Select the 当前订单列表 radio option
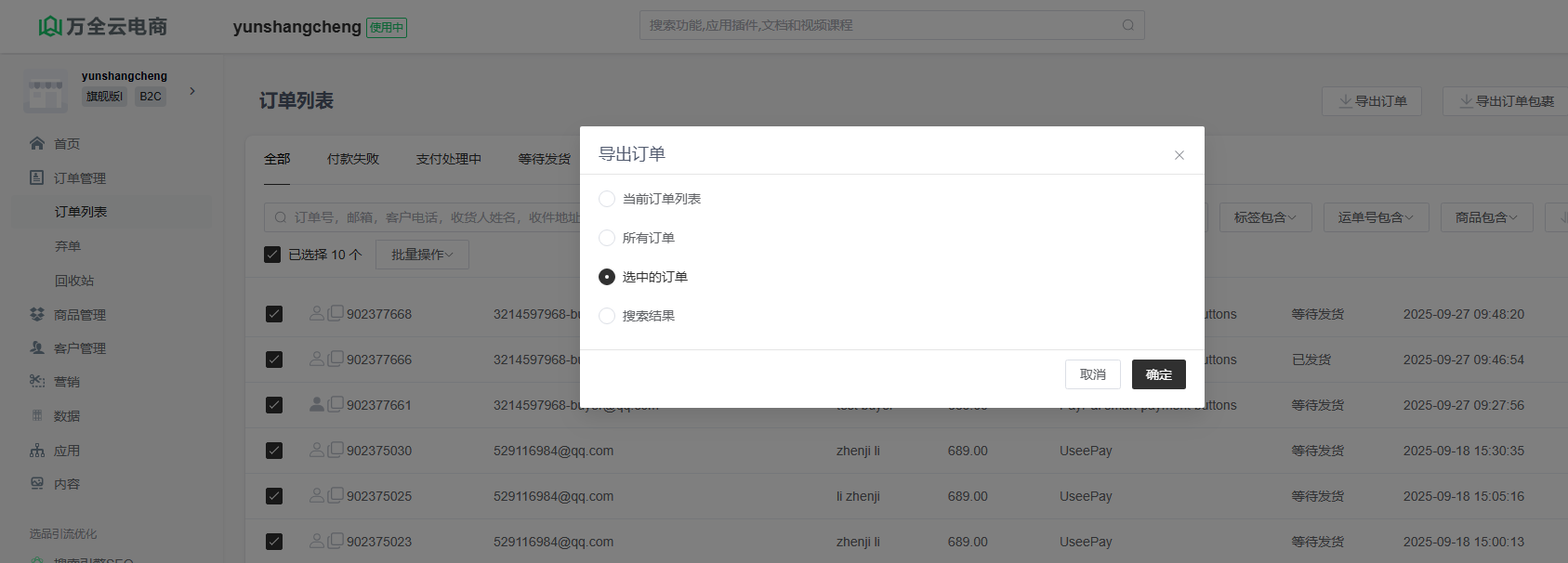Image resolution: width=1568 pixels, height=563 pixels. (x=607, y=199)
